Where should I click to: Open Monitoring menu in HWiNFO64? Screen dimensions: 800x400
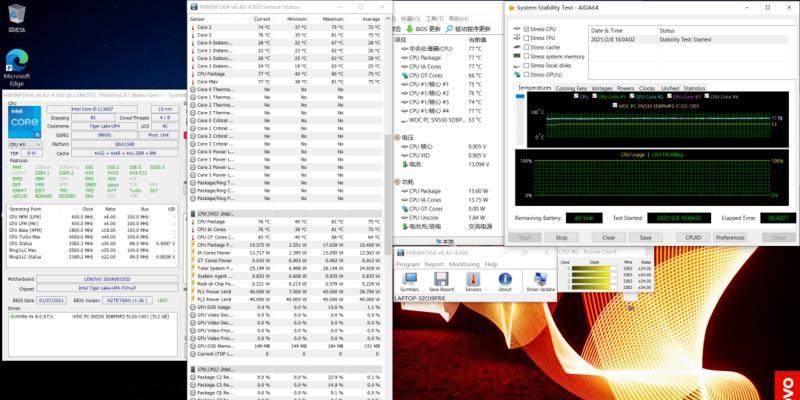click(464, 264)
